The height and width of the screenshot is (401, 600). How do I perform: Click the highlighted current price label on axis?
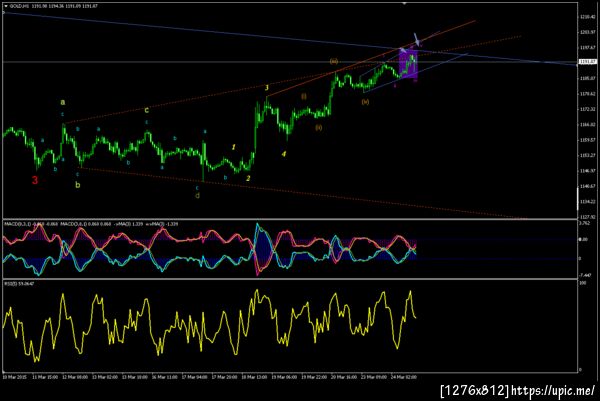(587, 62)
